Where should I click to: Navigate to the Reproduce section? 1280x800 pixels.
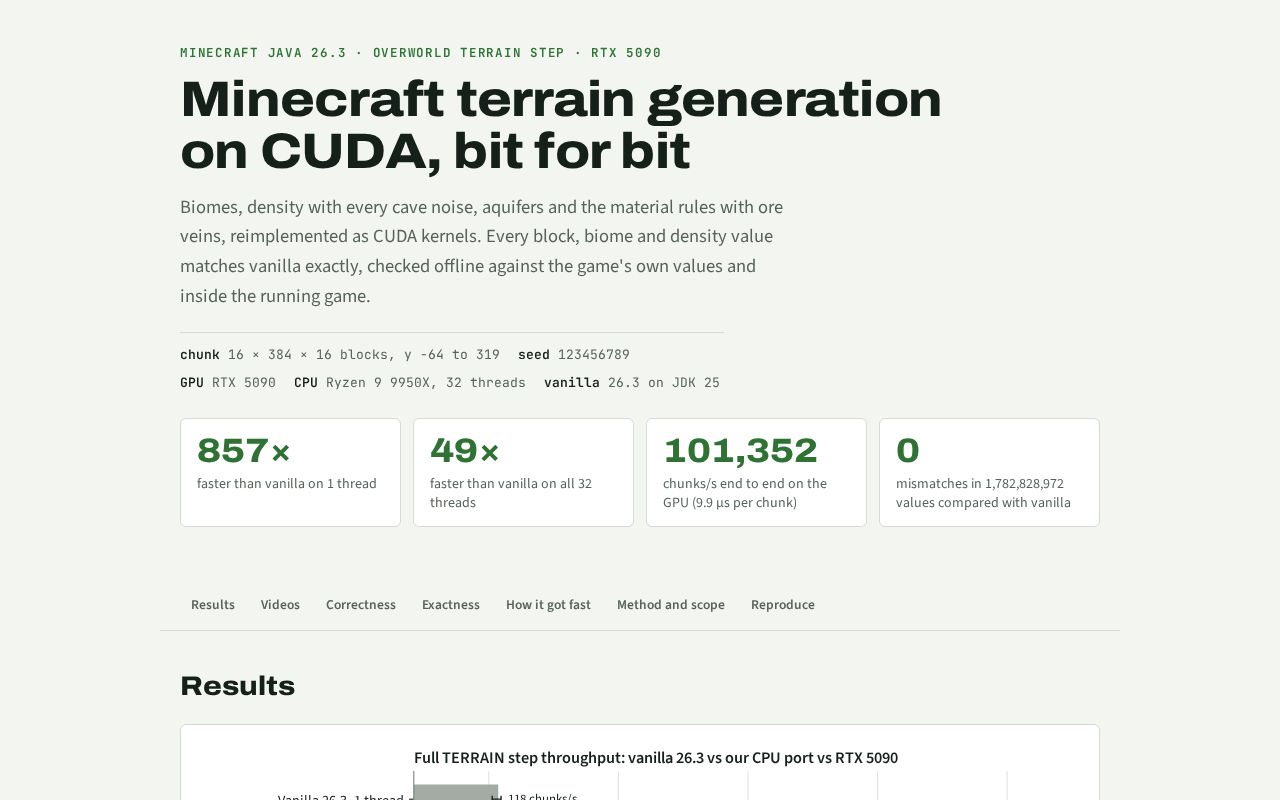coord(783,605)
